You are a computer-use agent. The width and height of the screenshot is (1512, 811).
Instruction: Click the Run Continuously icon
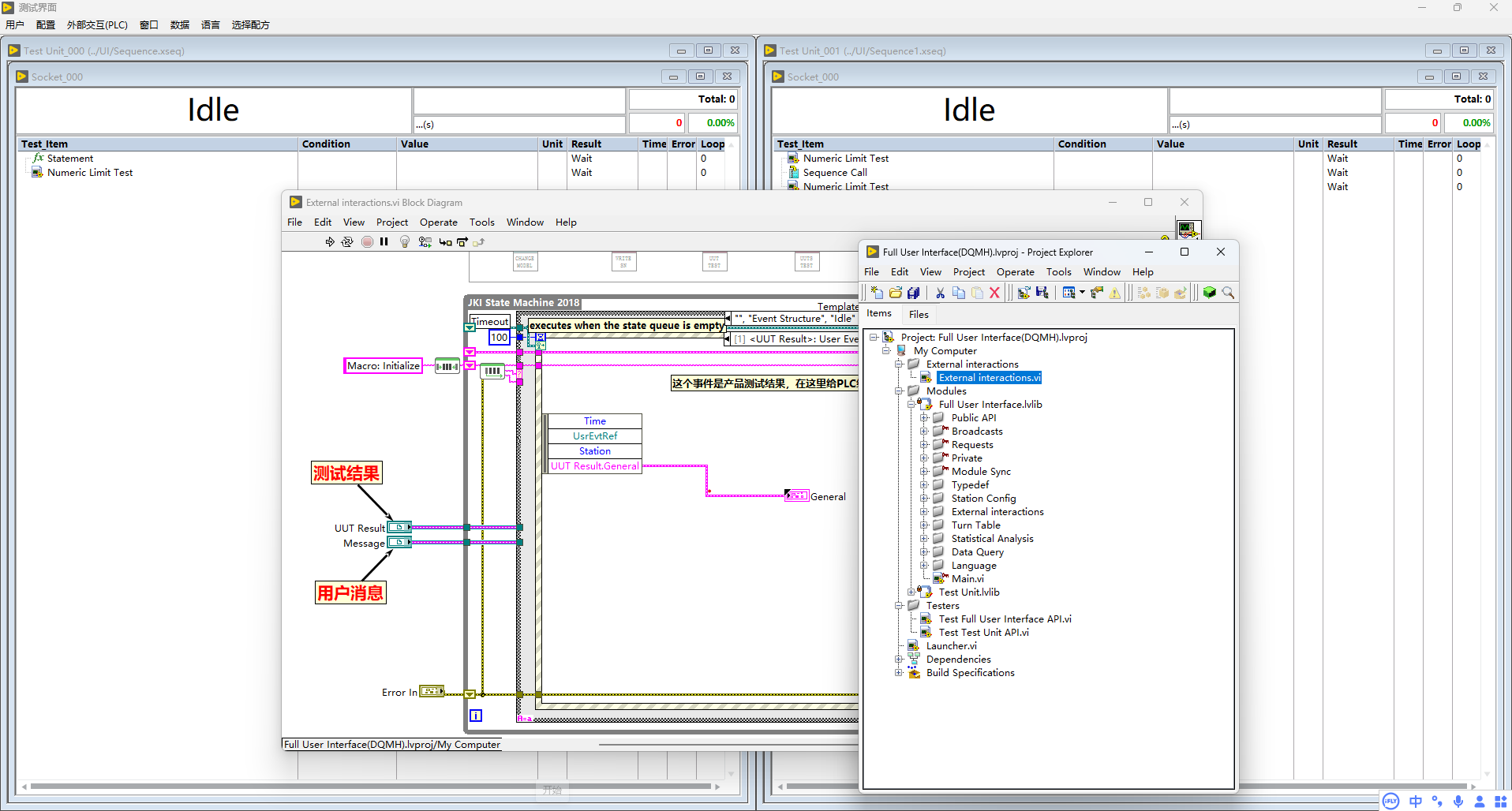[347, 242]
